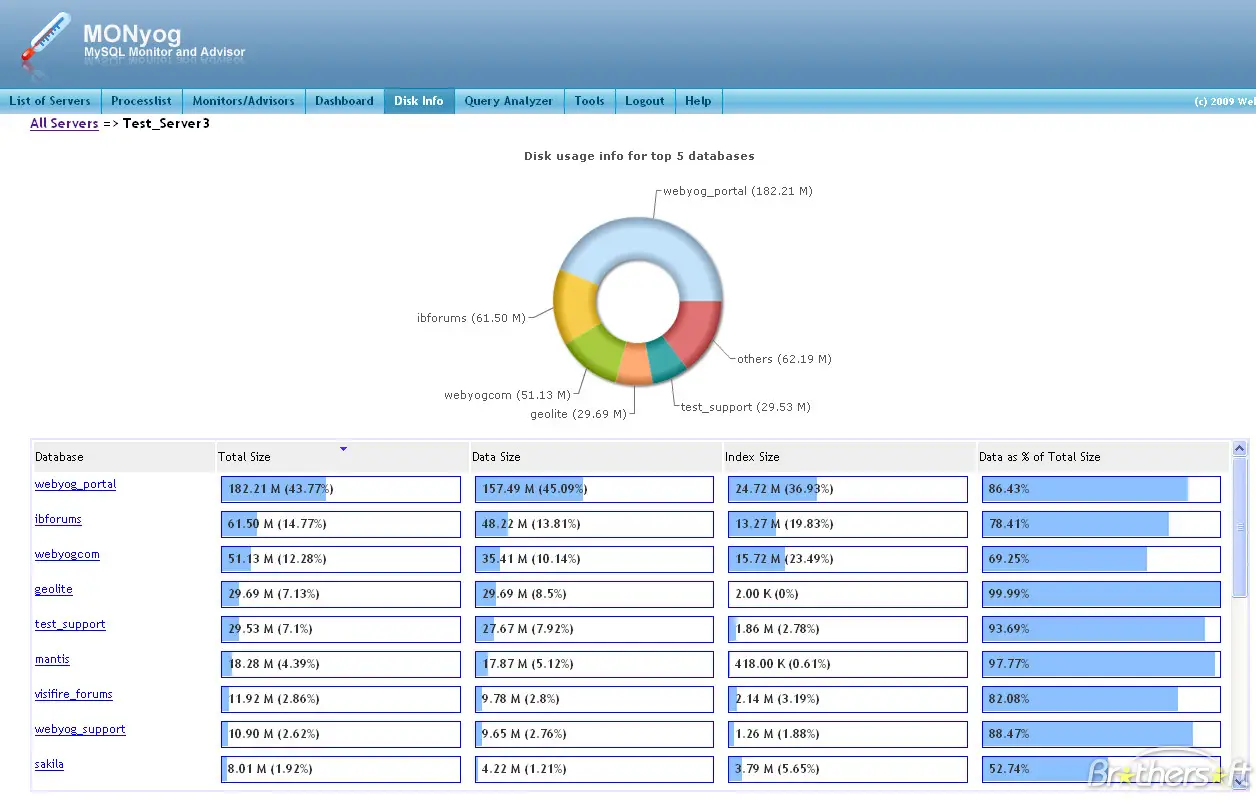
Task: Click the 13.27 M (19.83%) index size cell
Action: (848, 524)
